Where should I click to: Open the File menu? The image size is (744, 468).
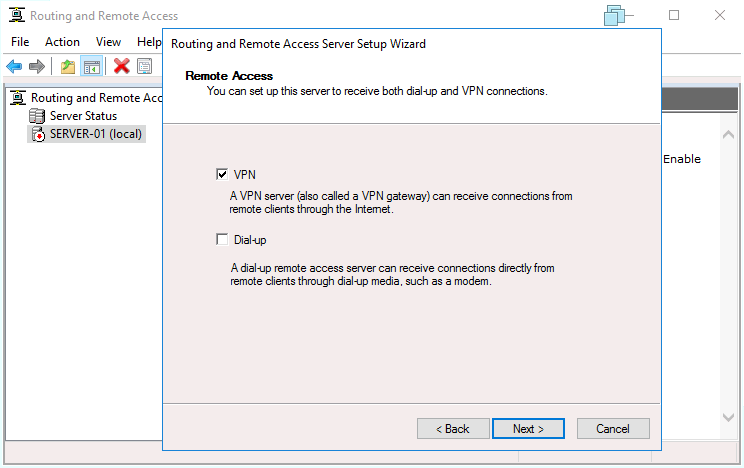tap(21, 42)
